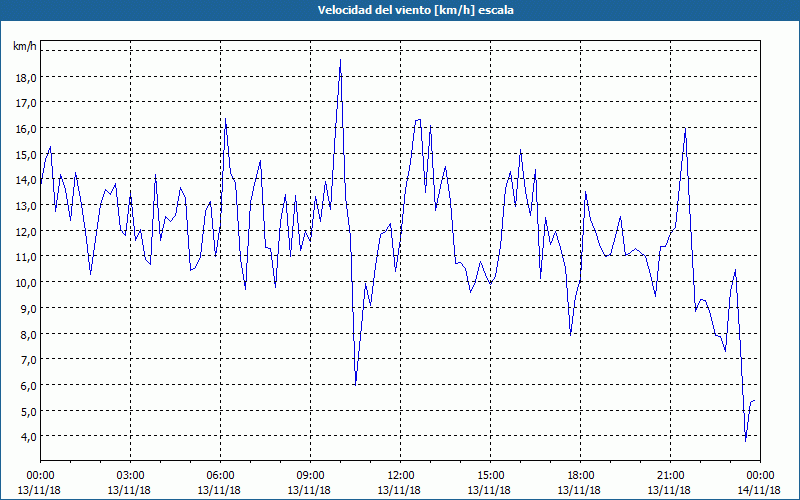The image size is (800, 500).
Task: Click the 17,0 y-axis label
Action: click(x=27, y=103)
